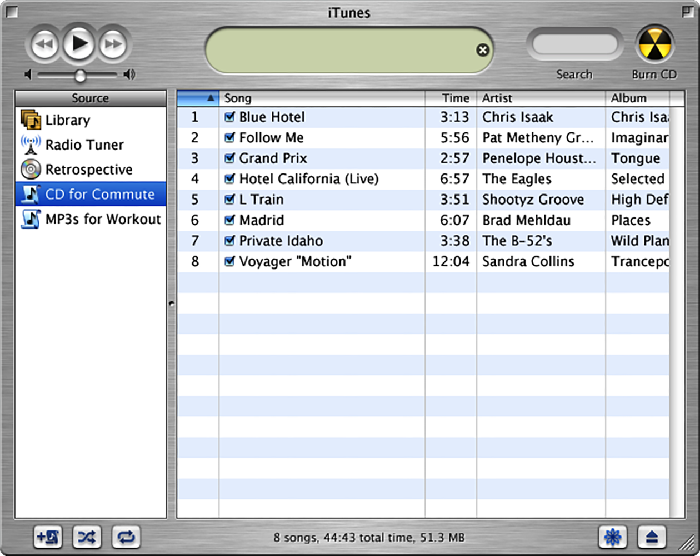700x556 pixels.
Task: Skip to the next track
Action: tap(114, 44)
